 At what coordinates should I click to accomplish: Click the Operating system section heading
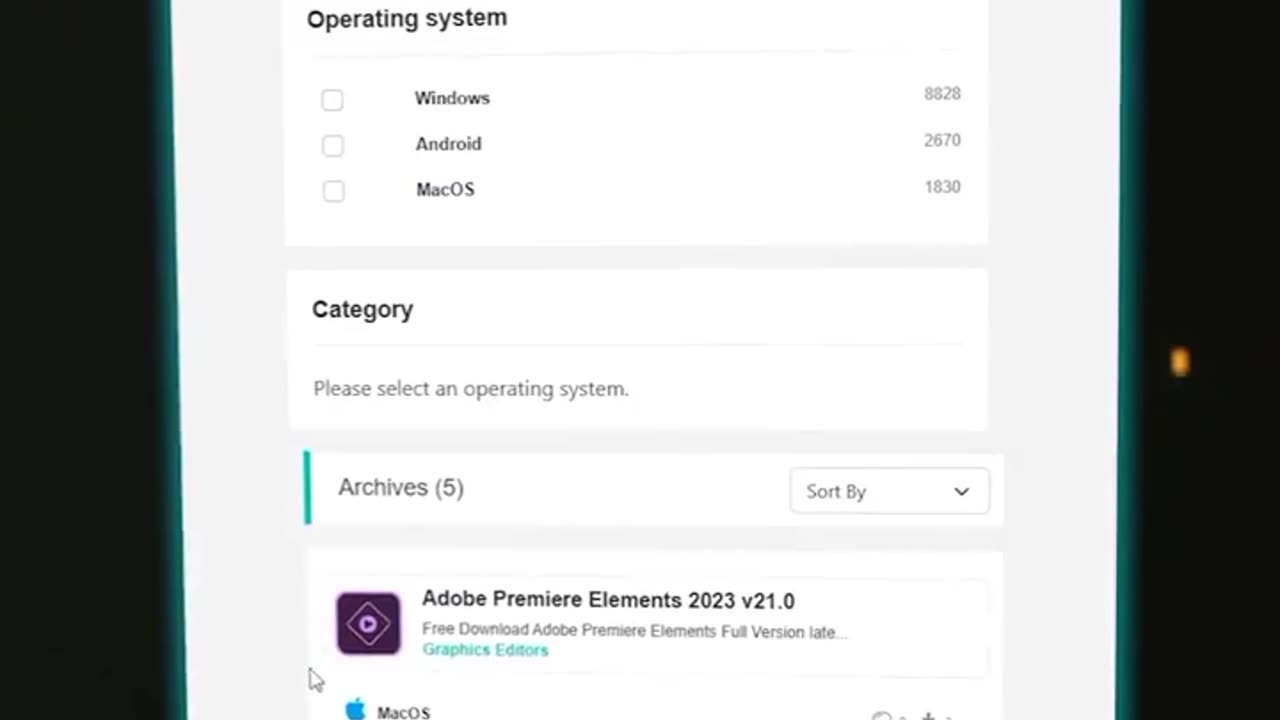tap(407, 18)
